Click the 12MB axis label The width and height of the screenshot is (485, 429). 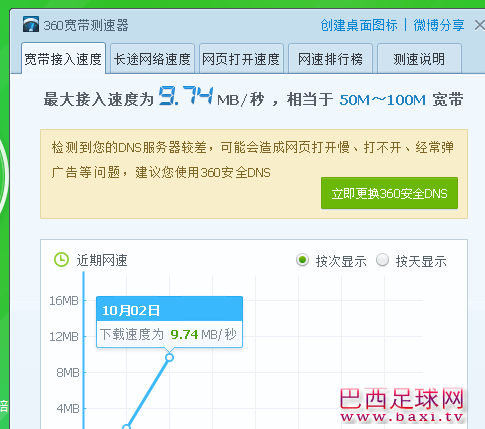(x=64, y=337)
